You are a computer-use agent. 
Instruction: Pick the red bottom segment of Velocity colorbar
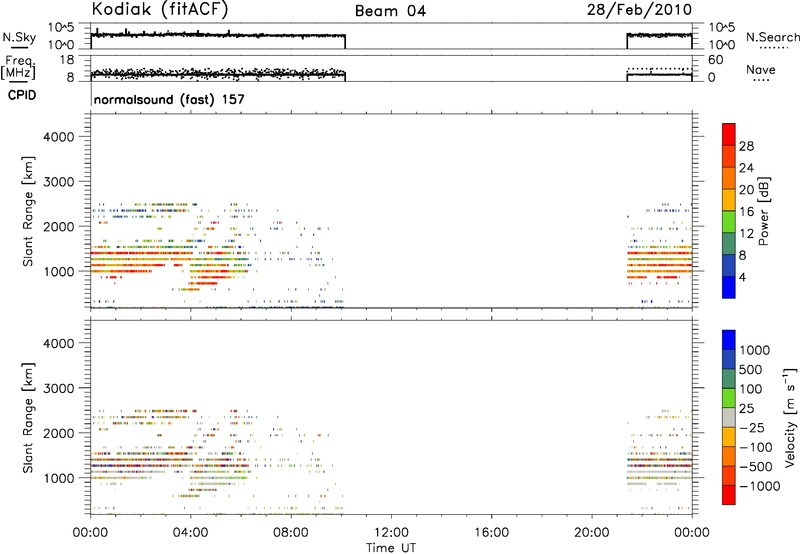(x=729, y=495)
